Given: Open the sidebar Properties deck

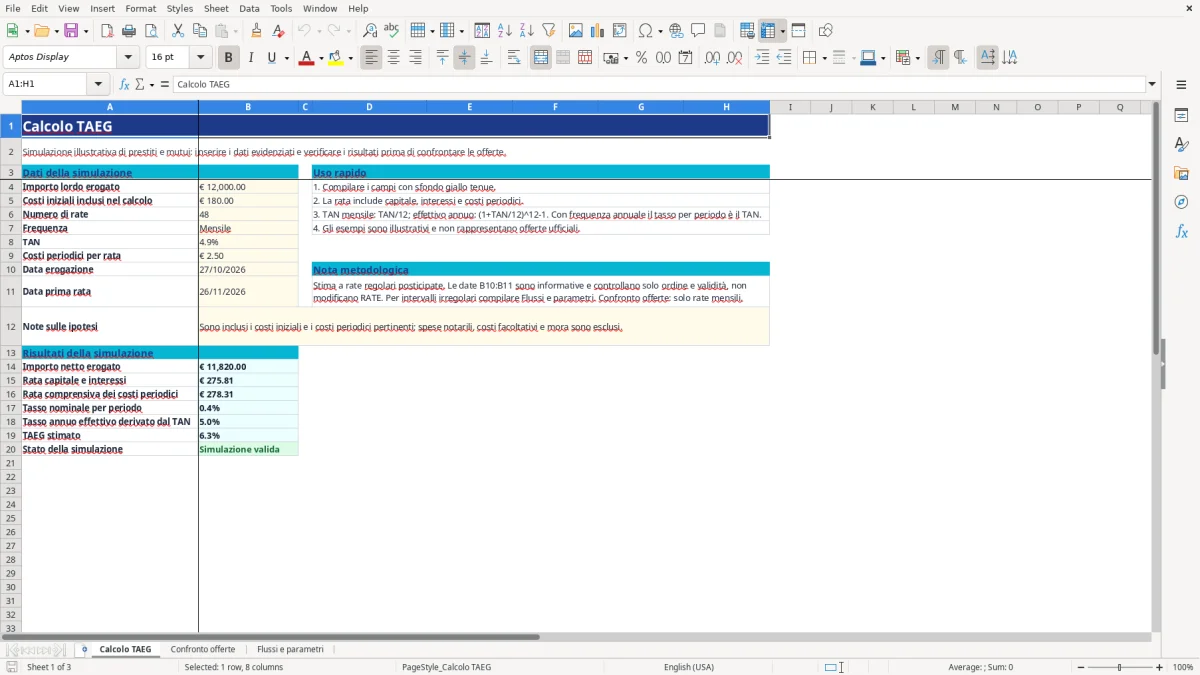Looking at the screenshot, I should point(1181,115).
